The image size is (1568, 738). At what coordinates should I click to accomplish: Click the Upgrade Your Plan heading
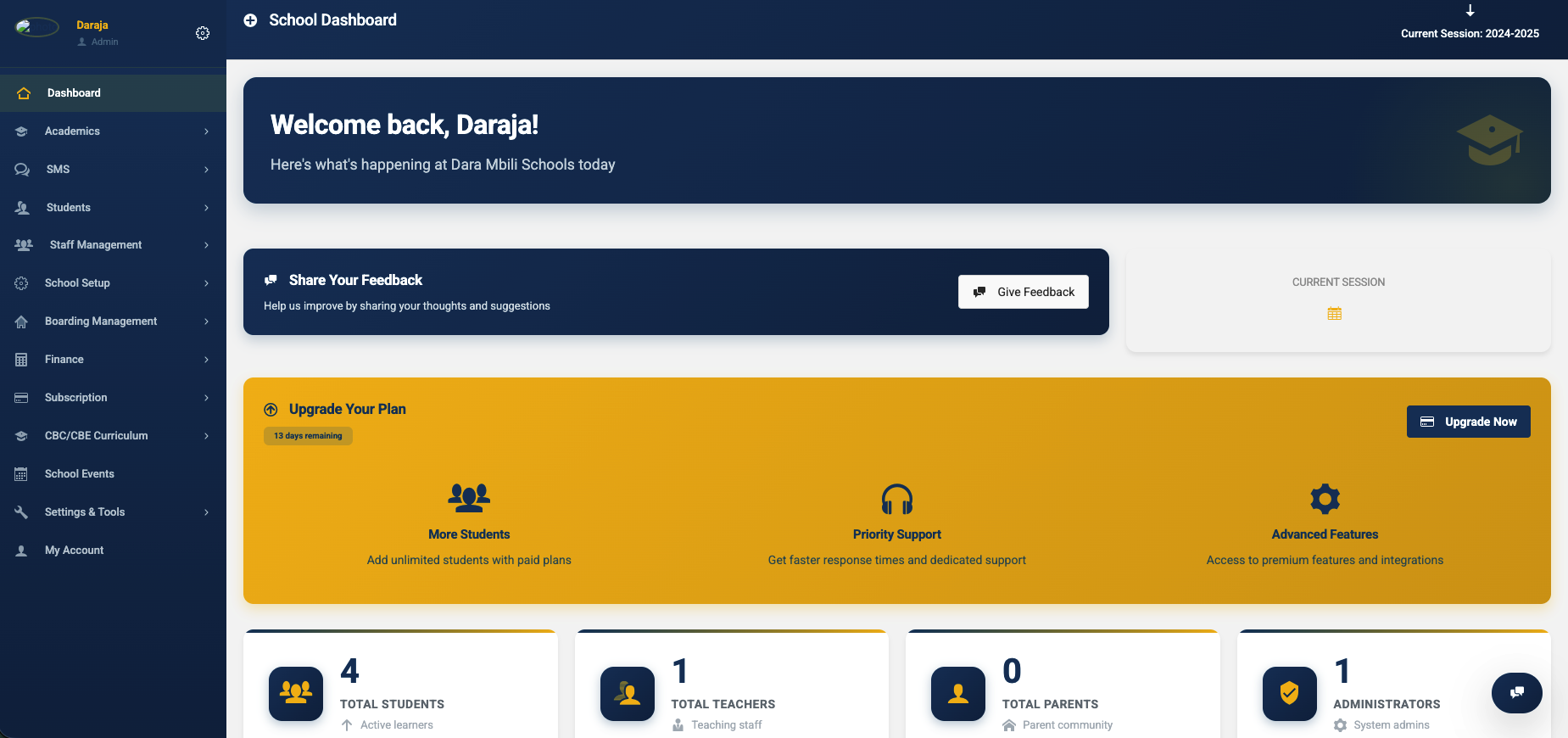(348, 409)
